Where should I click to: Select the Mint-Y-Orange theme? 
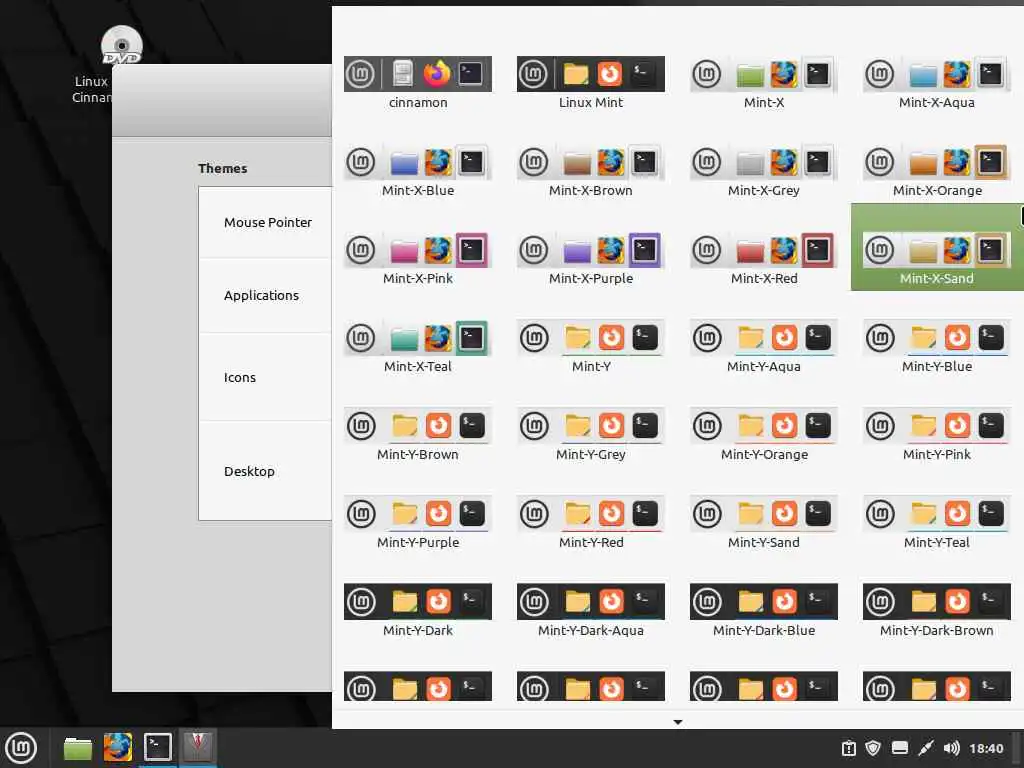tap(763, 435)
